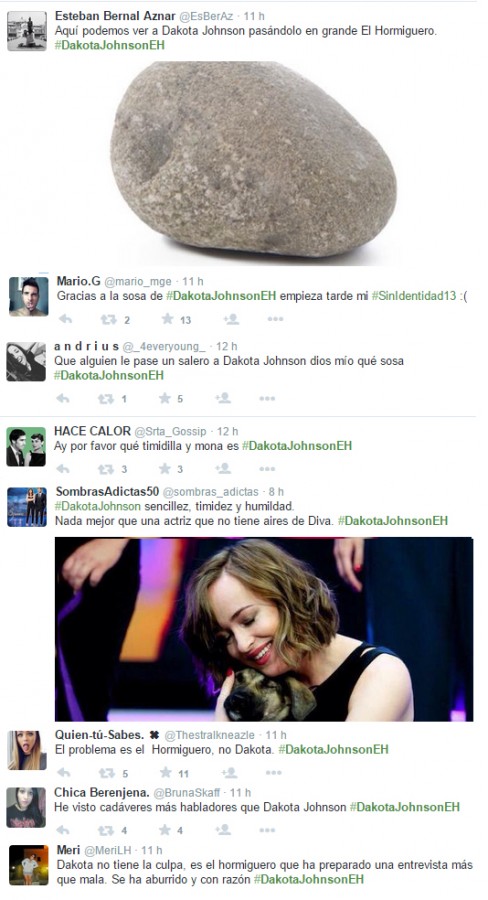
Task: Open Esteban Bernal Aznar's profile name
Action: (x=115, y=16)
